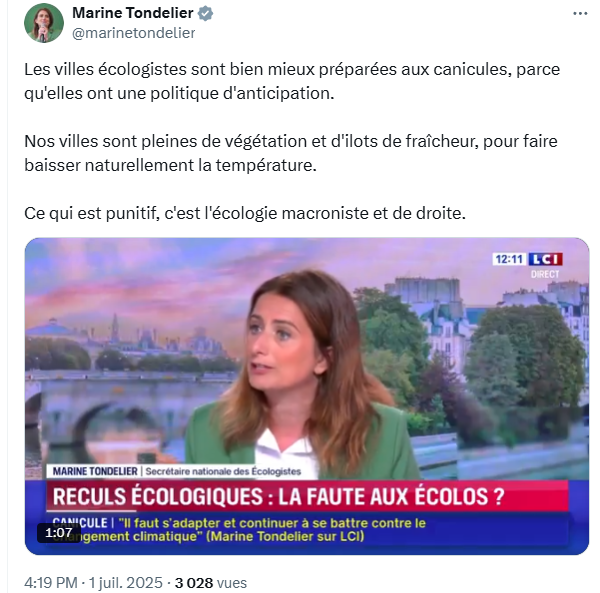Click the 1:07 video duration badge
Image resolution: width=600 pixels, height=593 pixels.
click(59, 533)
